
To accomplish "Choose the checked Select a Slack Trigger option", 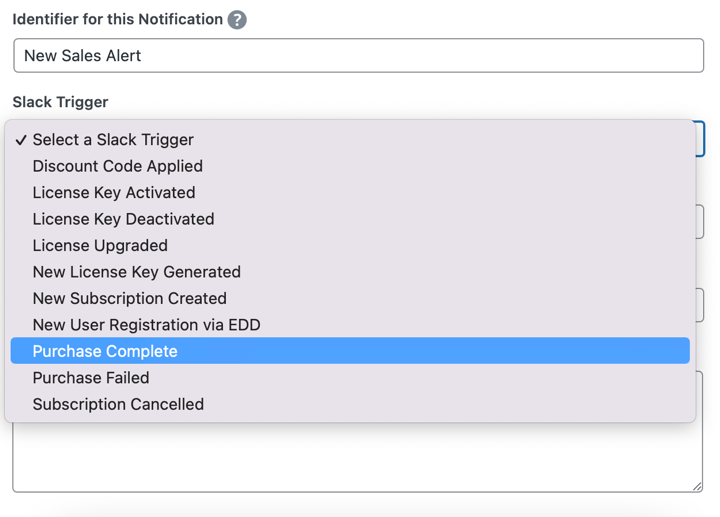I will (113, 140).
